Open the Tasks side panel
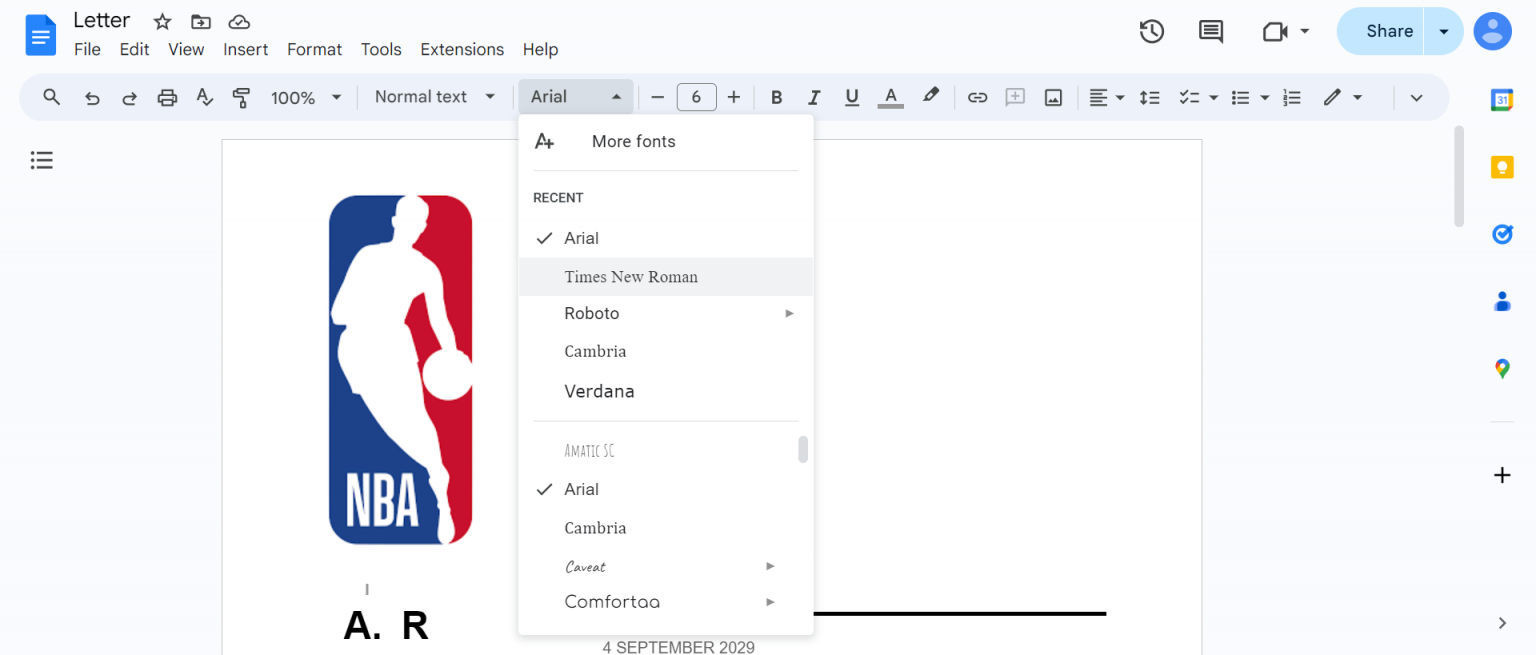The image size is (1536, 655). click(1502, 234)
